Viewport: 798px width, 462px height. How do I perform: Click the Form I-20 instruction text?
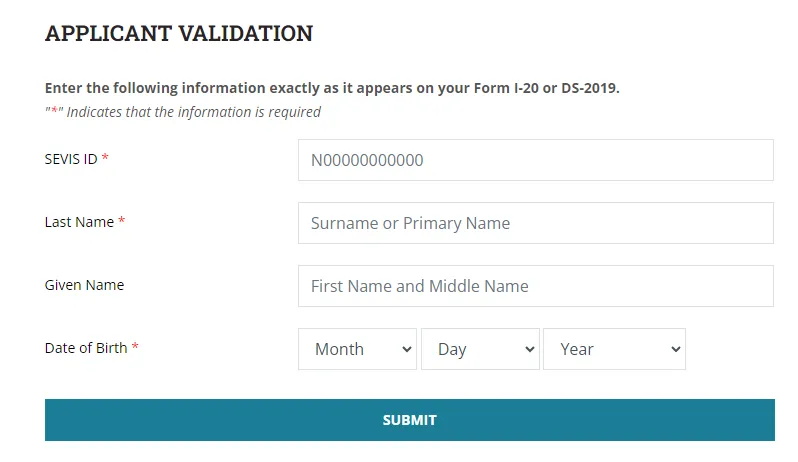pos(332,88)
